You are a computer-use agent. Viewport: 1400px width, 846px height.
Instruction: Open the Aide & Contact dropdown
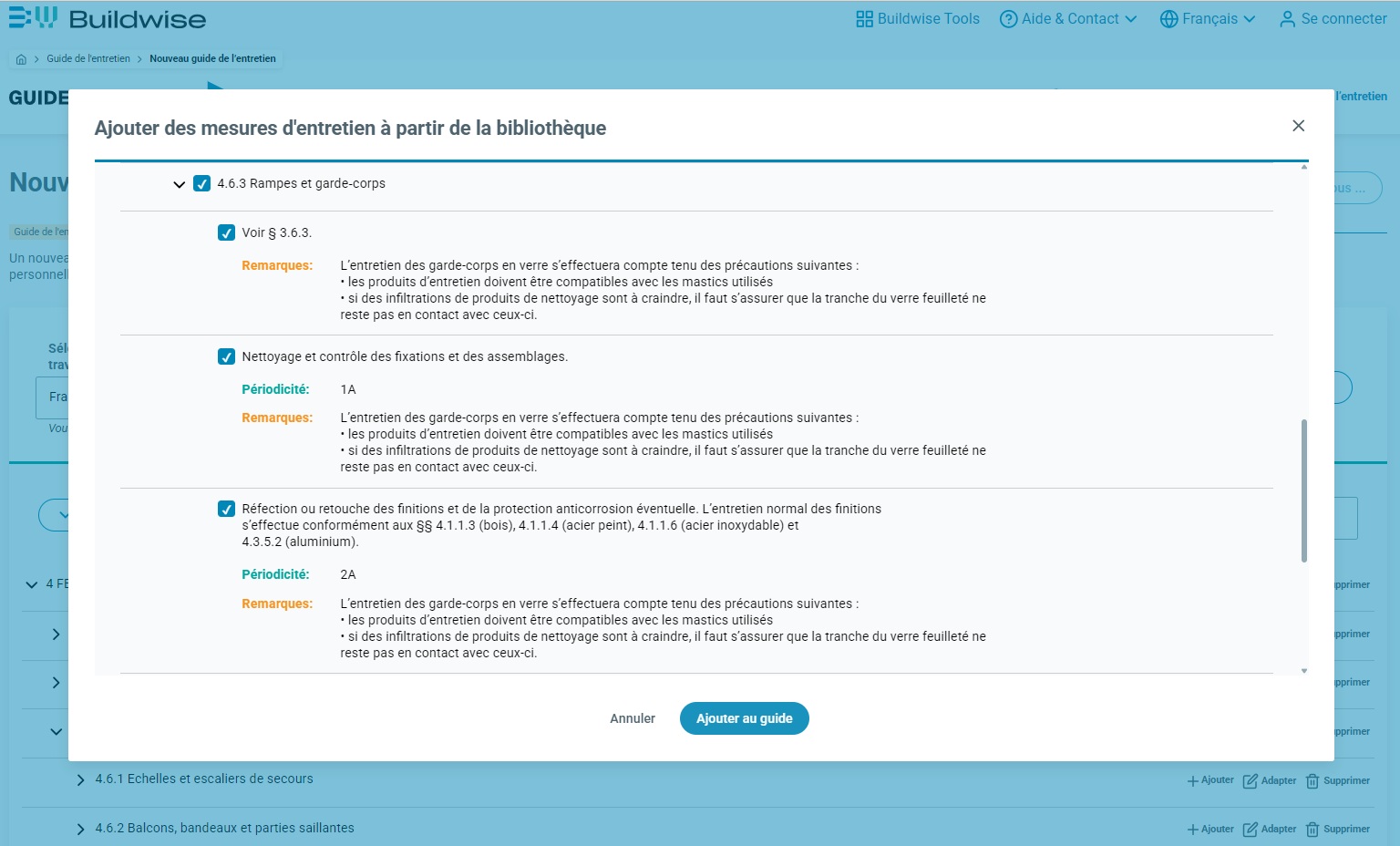(1068, 18)
